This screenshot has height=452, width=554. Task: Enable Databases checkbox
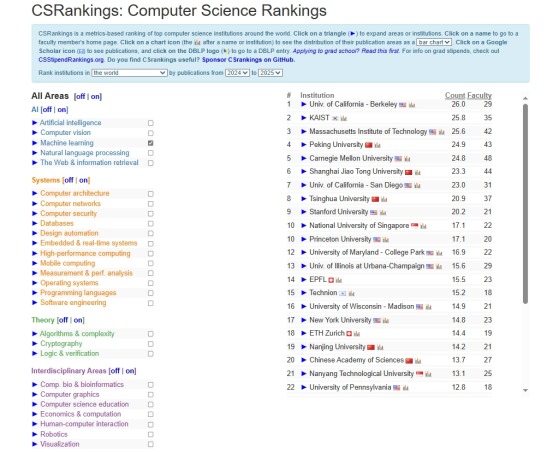pos(151,224)
